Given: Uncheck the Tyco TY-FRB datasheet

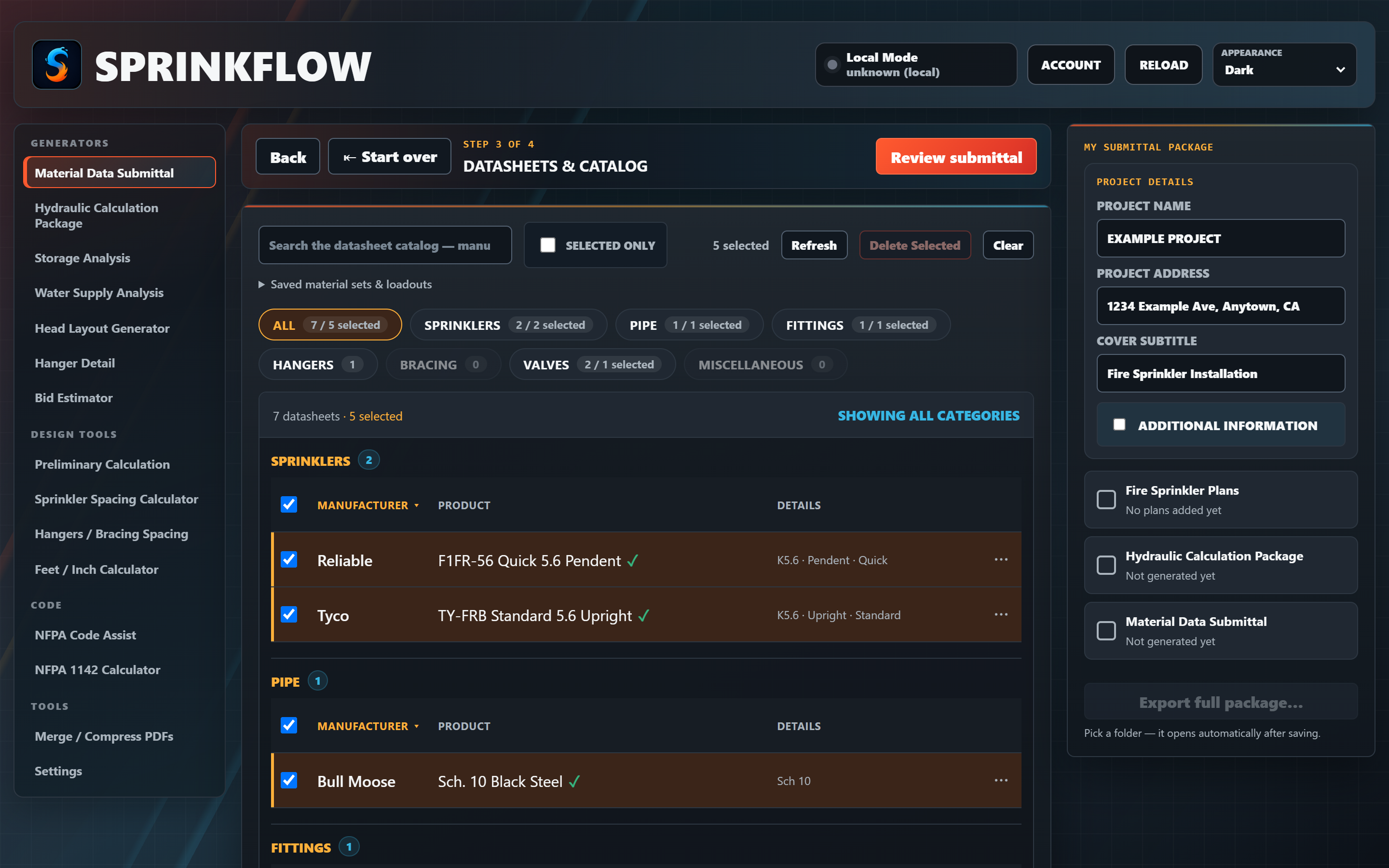Looking at the screenshot, I should [x=289, y=615].
